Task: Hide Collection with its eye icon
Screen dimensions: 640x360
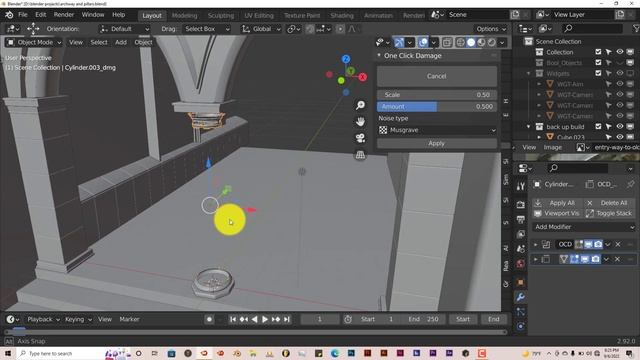Action: [x=620, y=52]
